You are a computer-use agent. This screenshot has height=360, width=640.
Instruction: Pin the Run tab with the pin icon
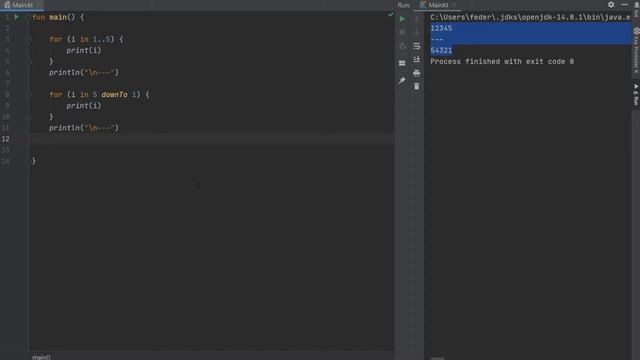click(x=402, y=80)
